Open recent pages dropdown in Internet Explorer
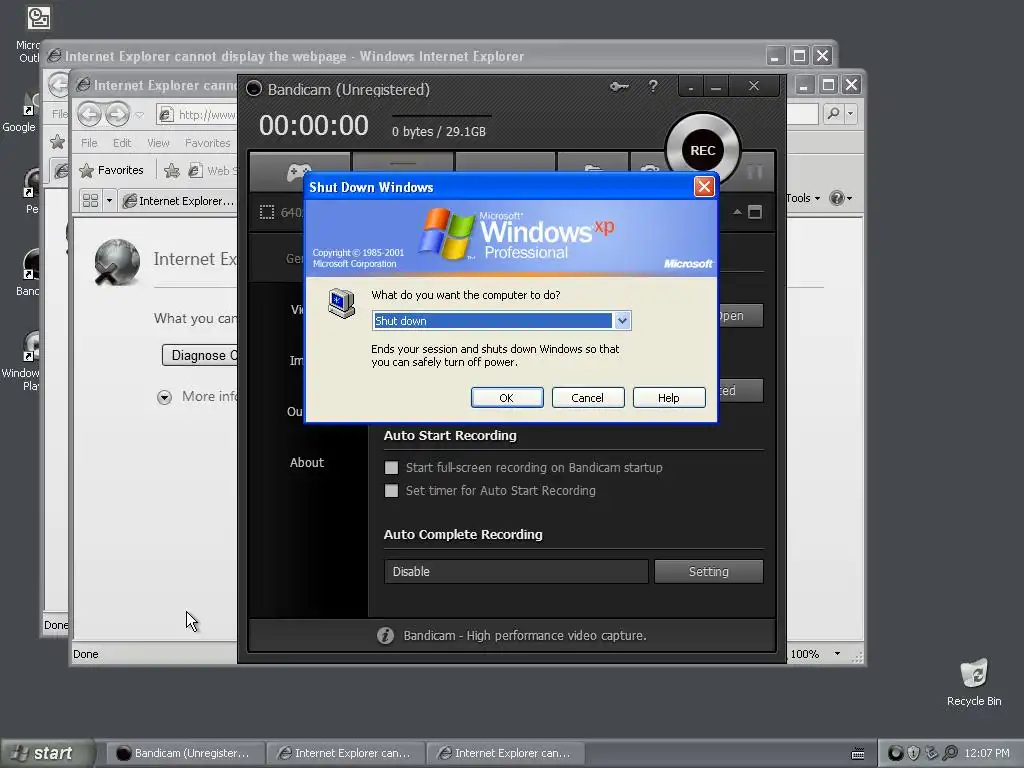Viewport: 1024px width, 768px height. [139, 115]
